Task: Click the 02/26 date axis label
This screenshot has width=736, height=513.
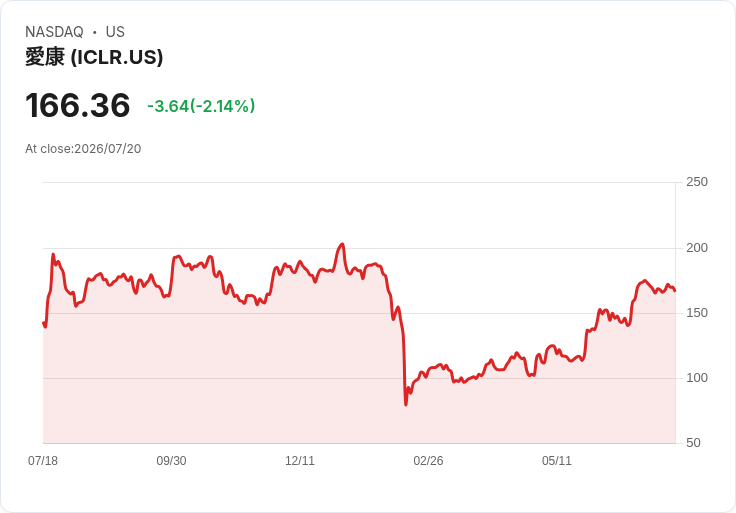Action: click(428, 461)
